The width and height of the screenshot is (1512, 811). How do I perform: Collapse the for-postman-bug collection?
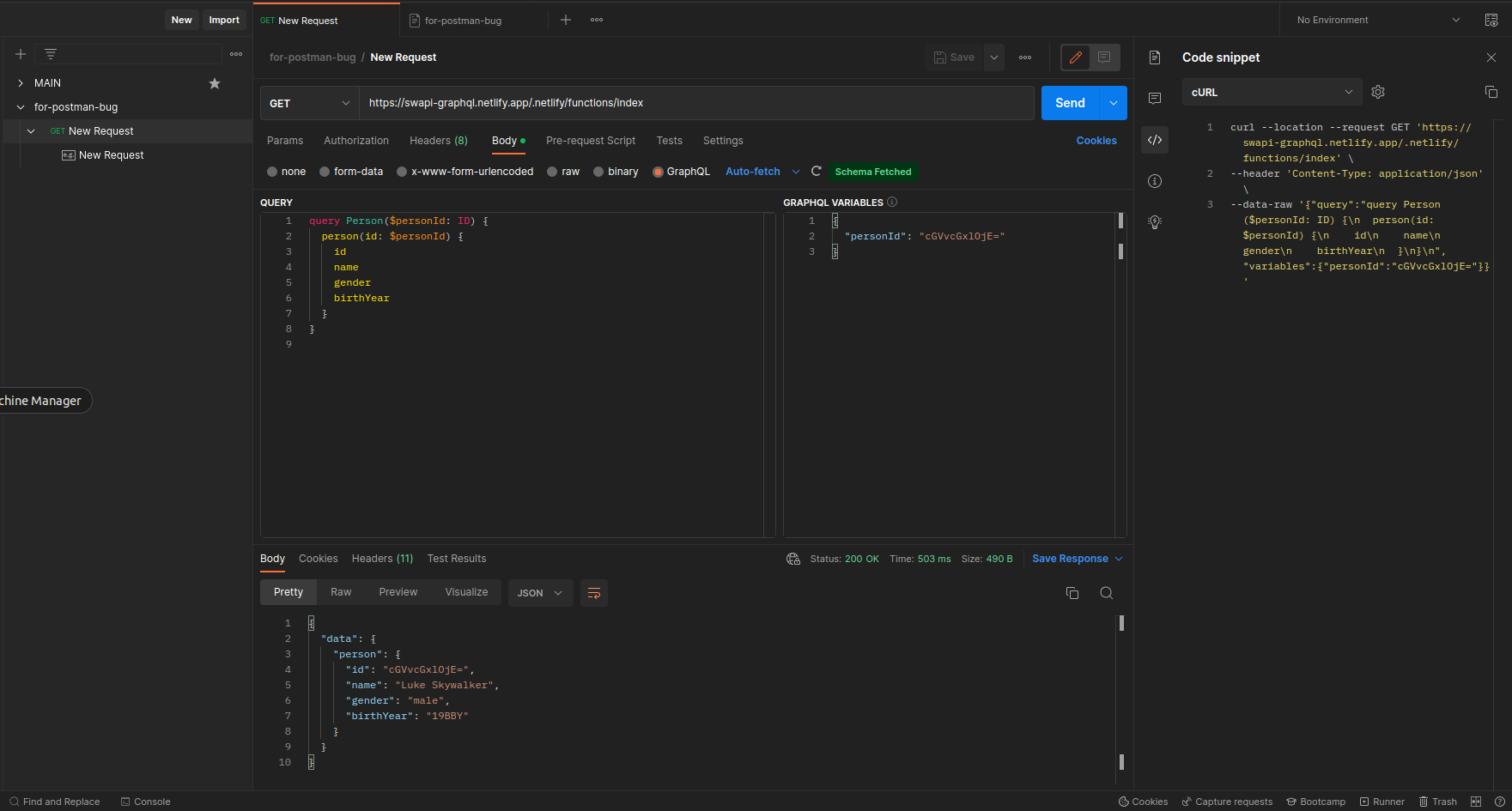[21, 107]
